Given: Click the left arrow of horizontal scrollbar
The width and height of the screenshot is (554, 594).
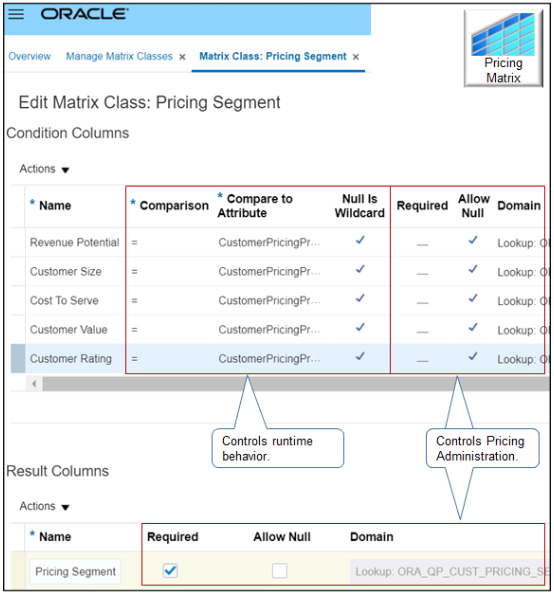Looking at the screenshot, I should point(34,384).
